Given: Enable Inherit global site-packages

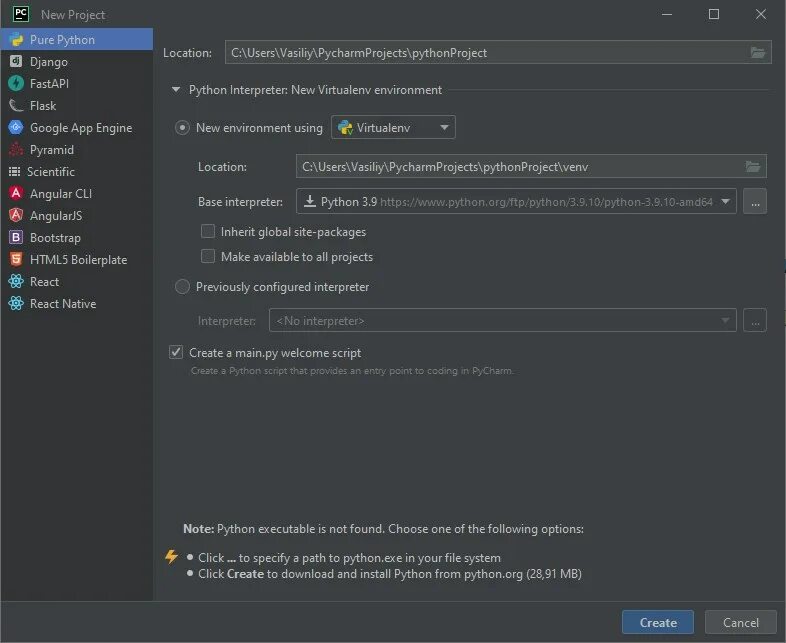Looking at the screenshot, I should click(x=208, y=232).
